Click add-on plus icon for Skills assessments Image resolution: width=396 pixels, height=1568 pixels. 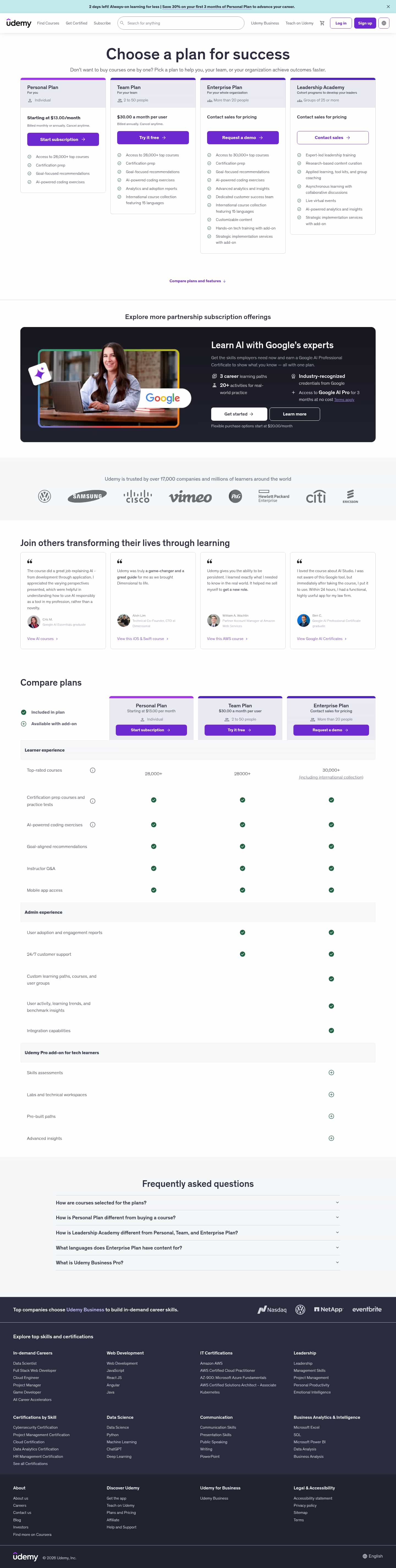pyautogui.click(x=331, y=1073)
